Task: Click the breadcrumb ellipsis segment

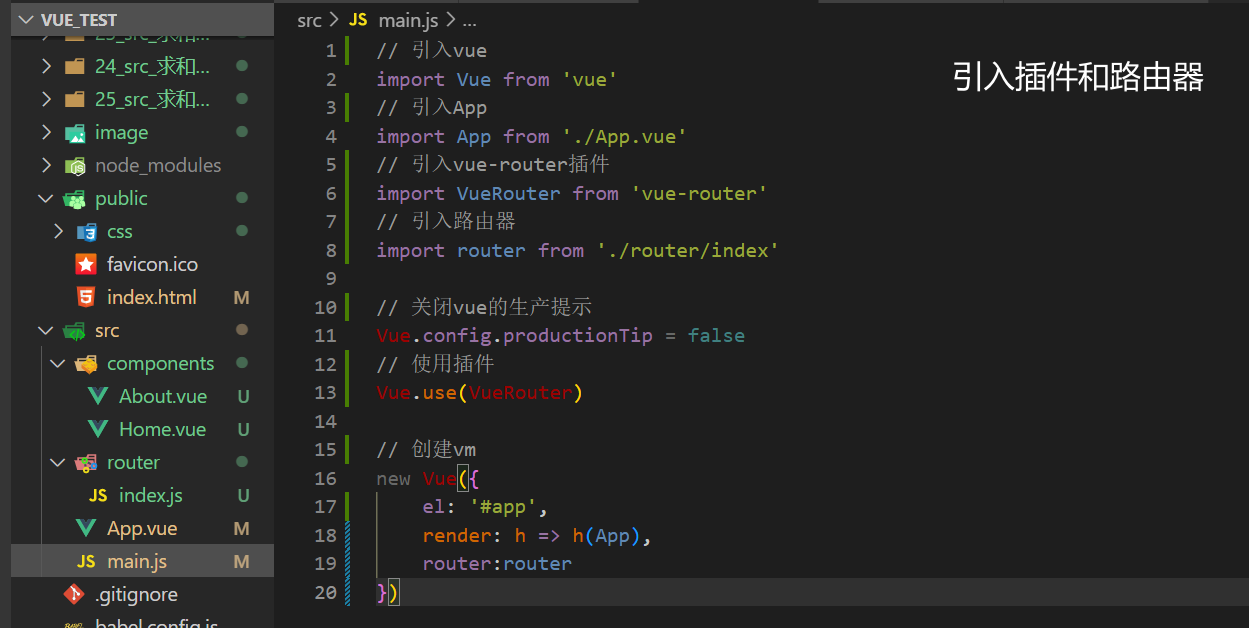Action: tap(469, 20)
